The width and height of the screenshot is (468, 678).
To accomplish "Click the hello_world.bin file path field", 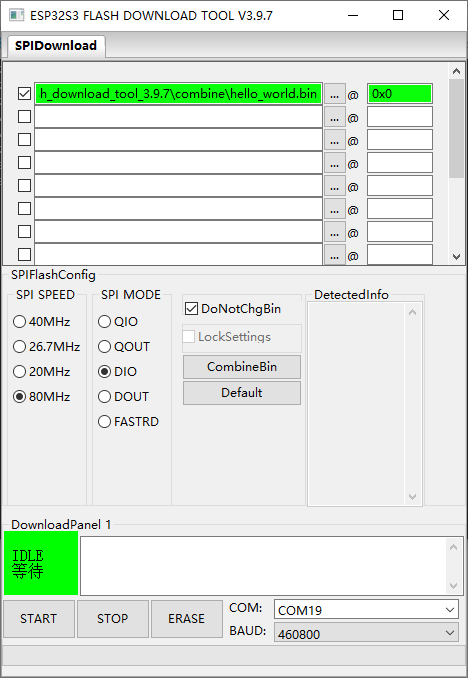I will pos(178,94).
